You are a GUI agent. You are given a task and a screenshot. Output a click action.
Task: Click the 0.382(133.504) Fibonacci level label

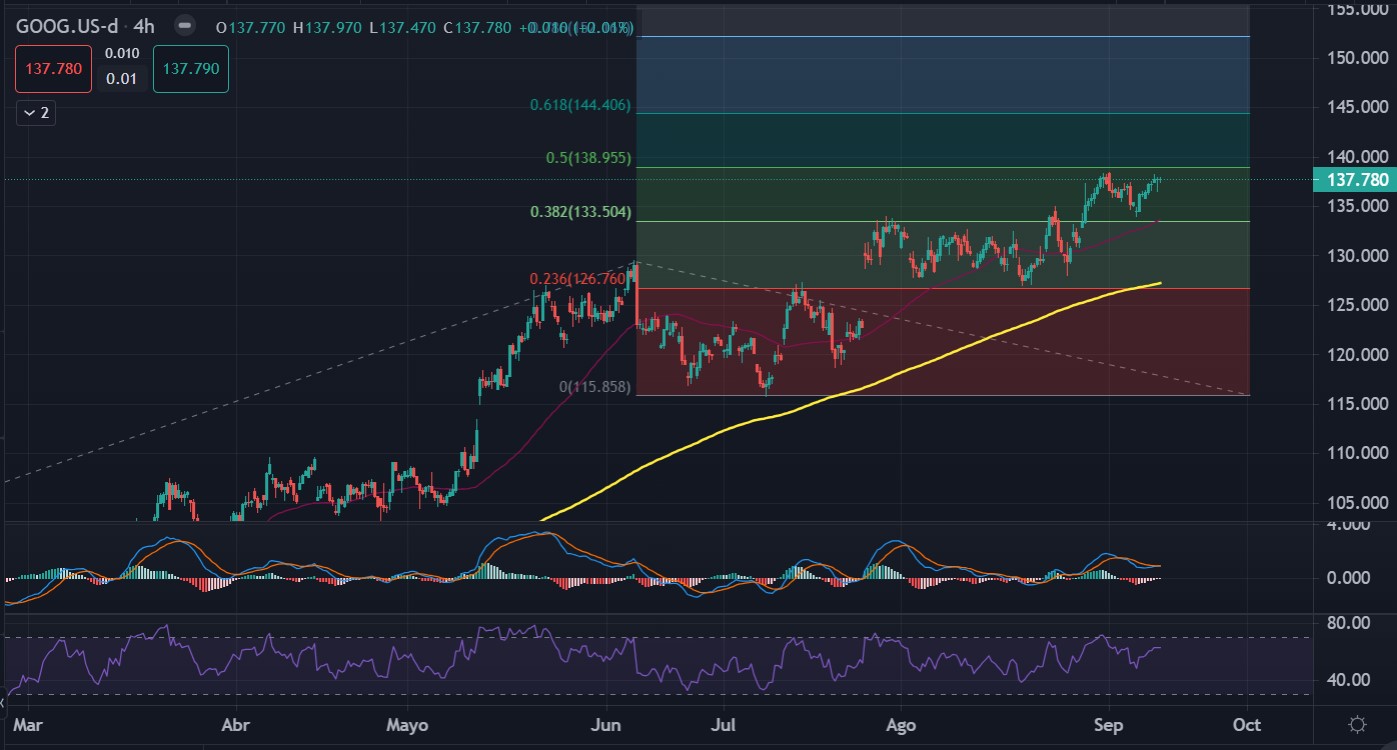click(583, 212)
